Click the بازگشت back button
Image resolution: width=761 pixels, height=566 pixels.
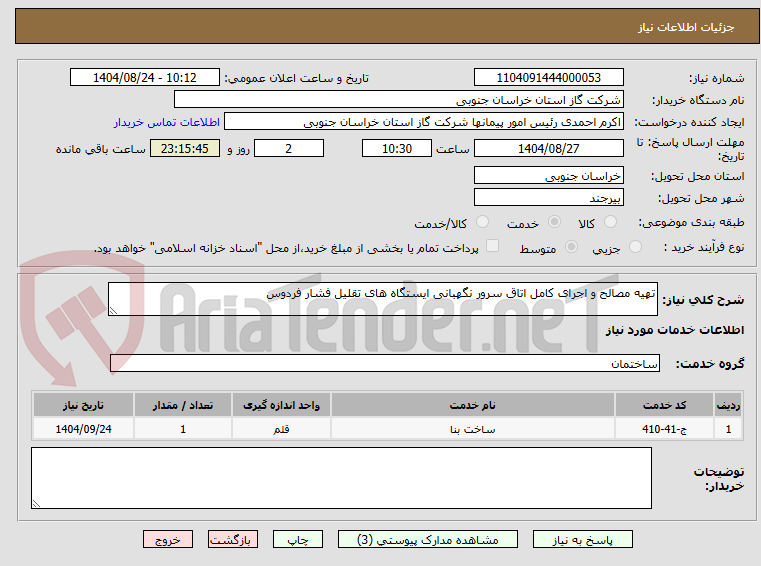tap(232, 539)
